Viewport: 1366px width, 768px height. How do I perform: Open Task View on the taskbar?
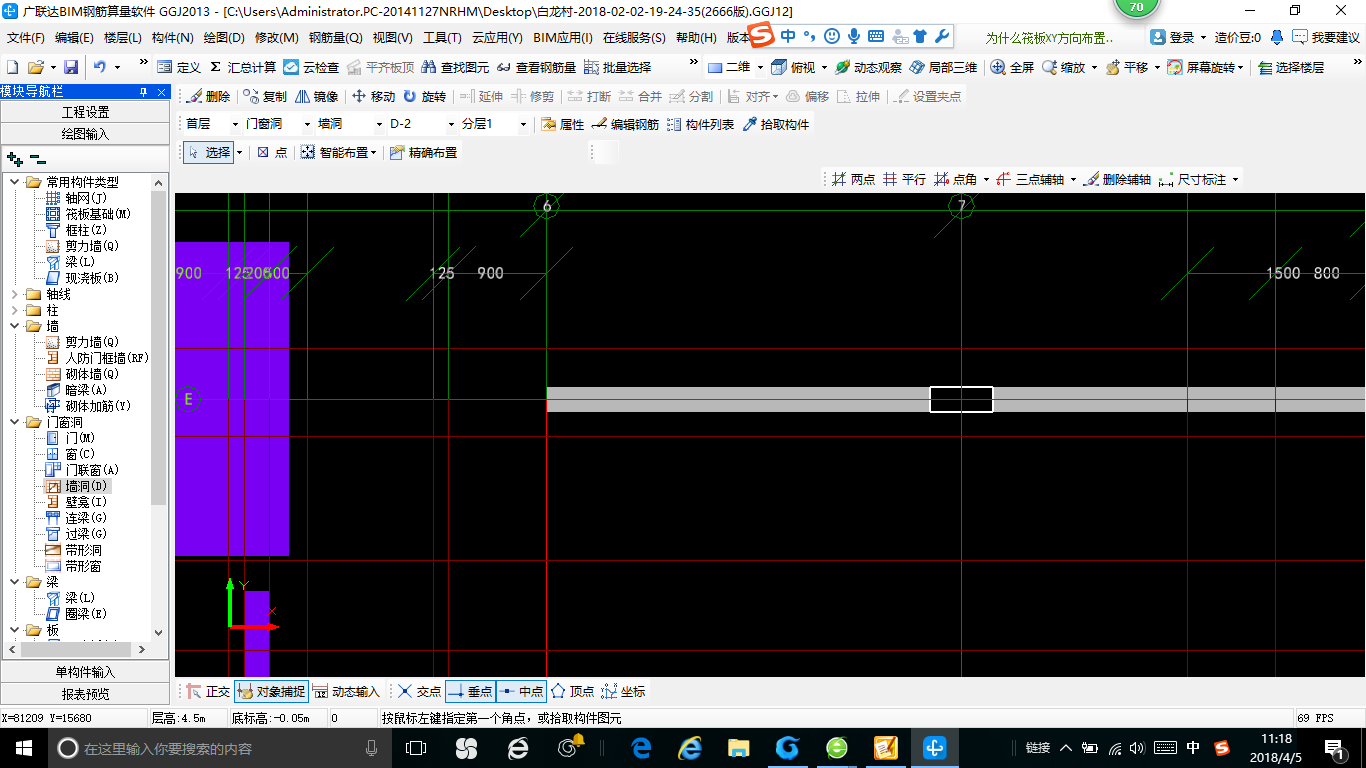tap(416, 748)
